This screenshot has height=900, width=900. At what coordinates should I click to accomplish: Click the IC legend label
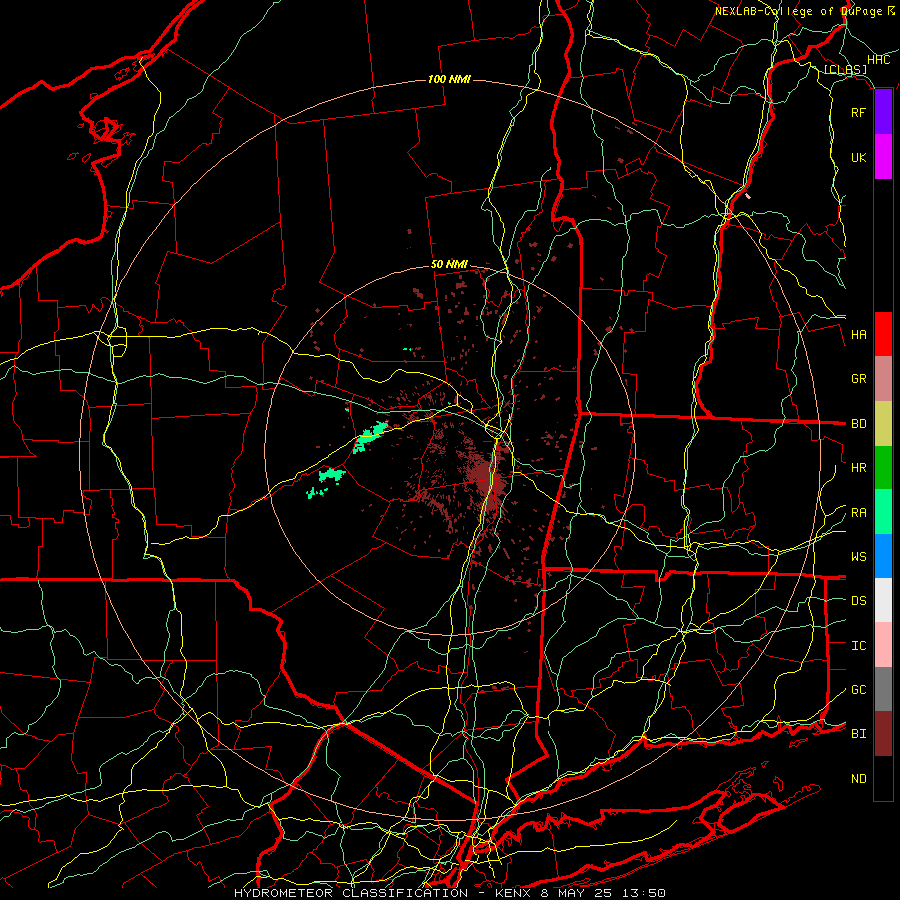pyautogui.click(x=858, y=646)
